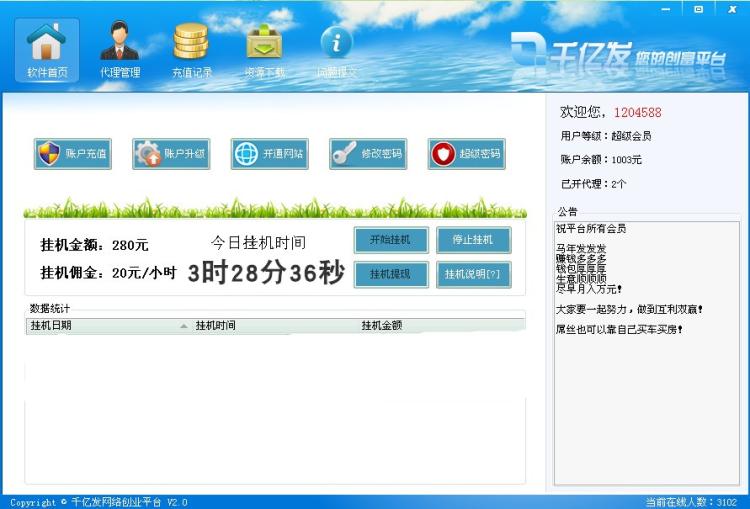The height and width of the screenshot is (509, 750).
Task: Click 修改密码 key button
Action: [x=368, y=154]
